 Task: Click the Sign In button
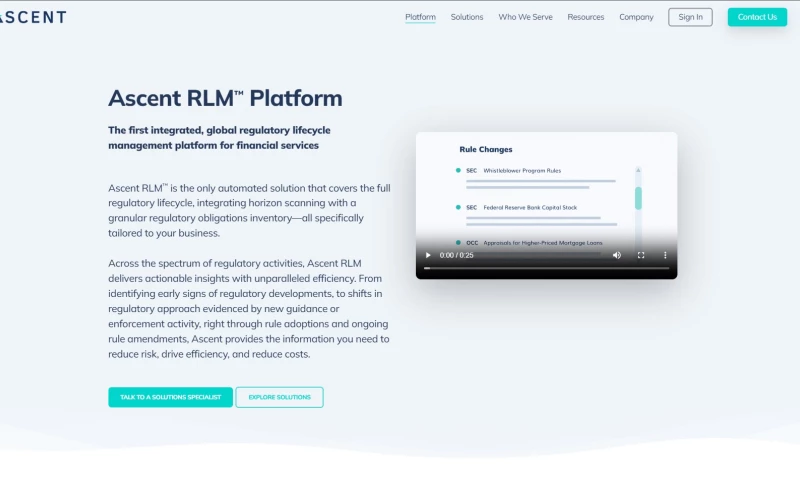tap(690, 17)
